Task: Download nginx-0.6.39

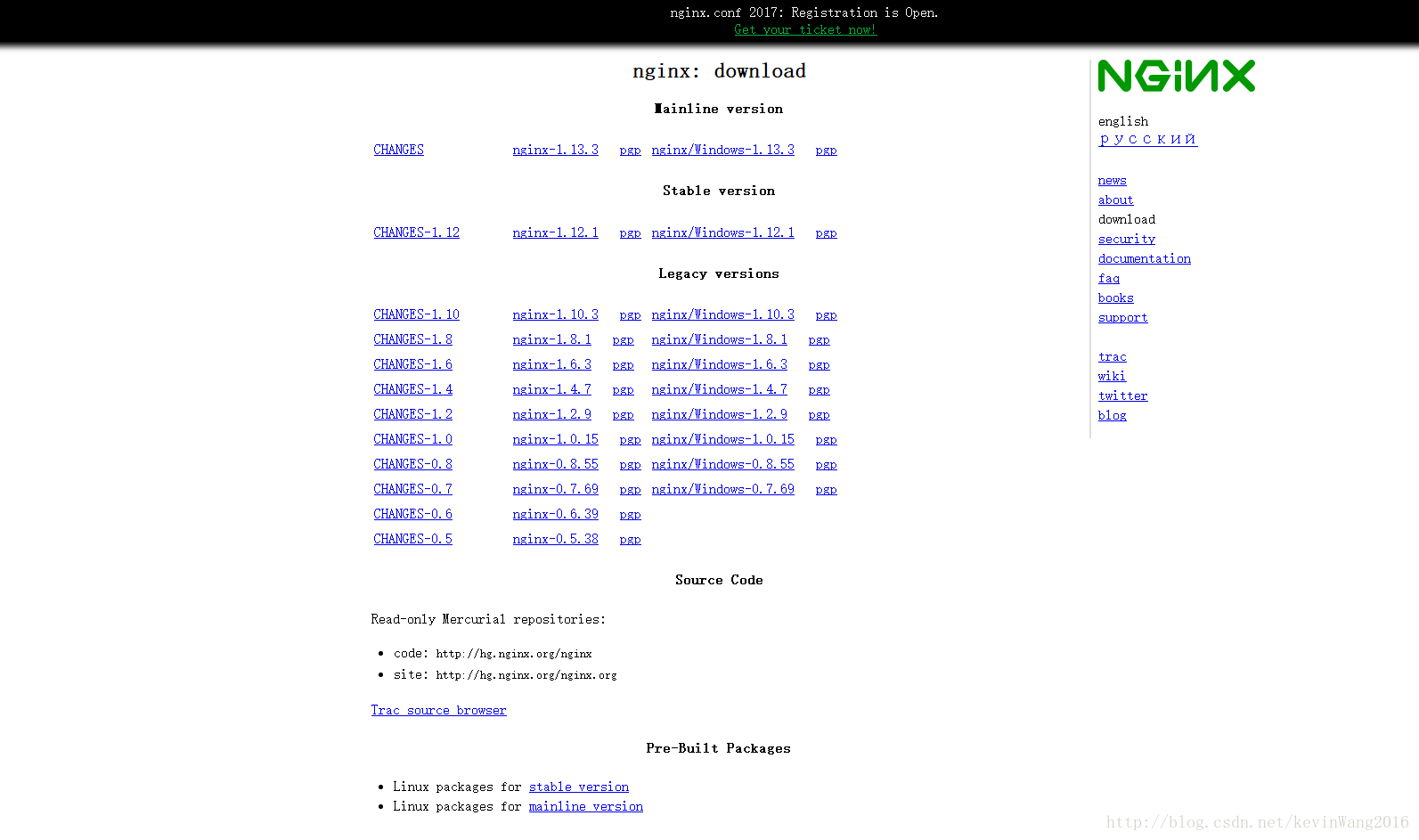Action: 555,514
